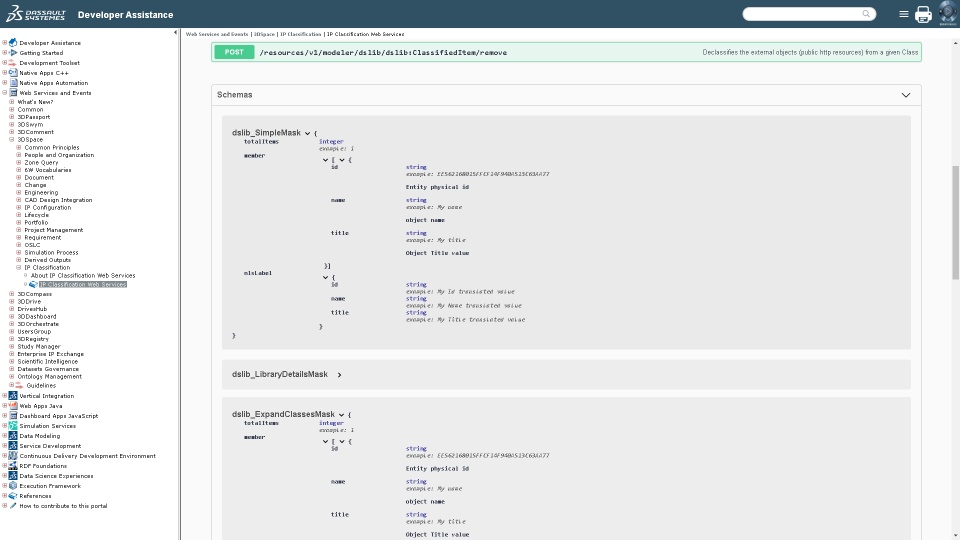This screenshot has width=960, height=540.
Task: Click the Dashboard Apps JavaScript icon
Action: [x=13, y=416]
